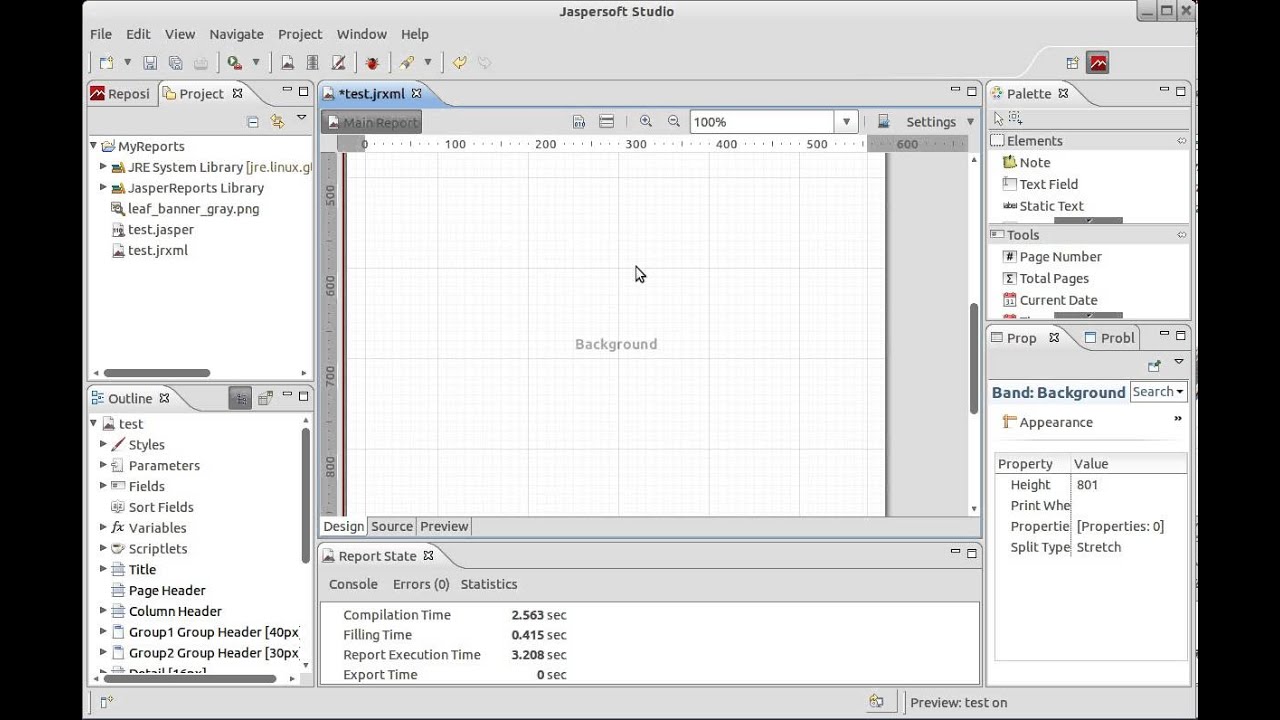Collapse the MyReports project node
The width and height of the screenshot is (1280, 720).
pos(94,146)
